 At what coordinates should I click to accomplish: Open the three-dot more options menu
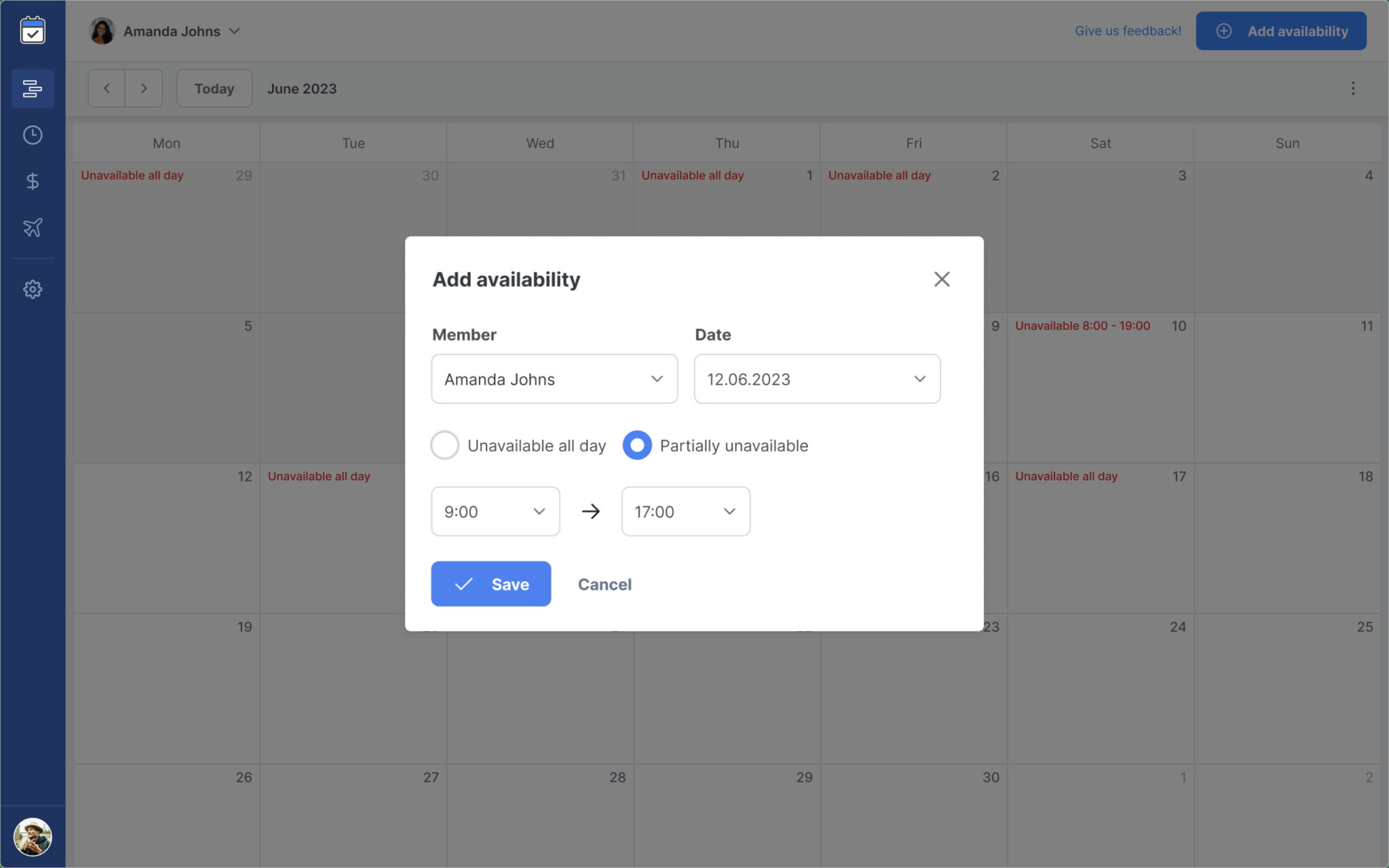tap(1352, 89)
